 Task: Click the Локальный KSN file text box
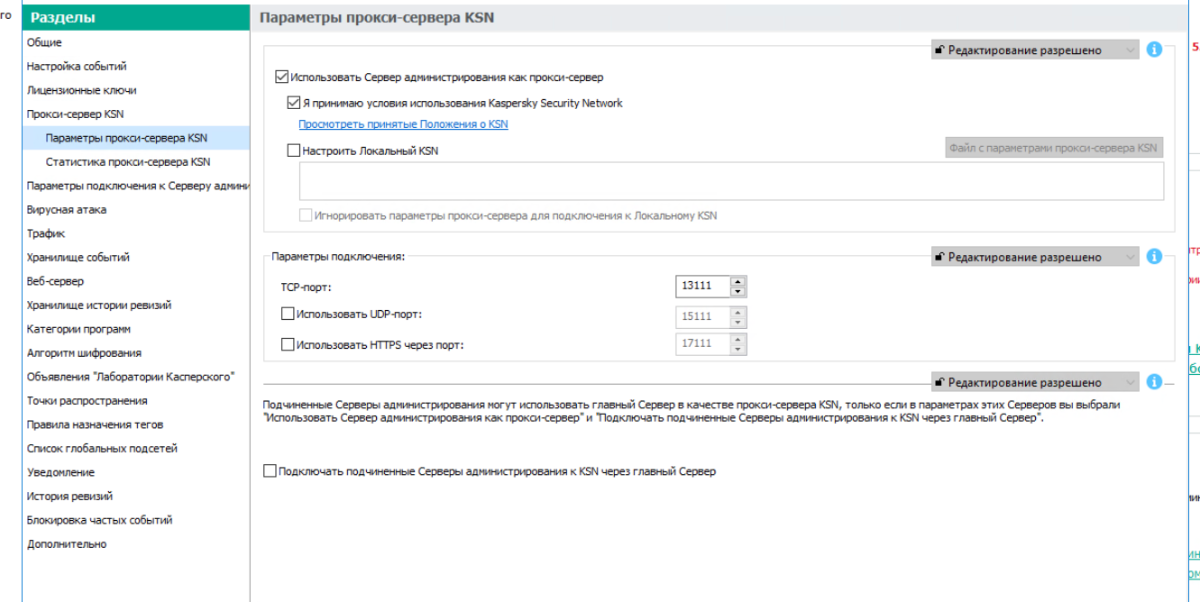731,182
